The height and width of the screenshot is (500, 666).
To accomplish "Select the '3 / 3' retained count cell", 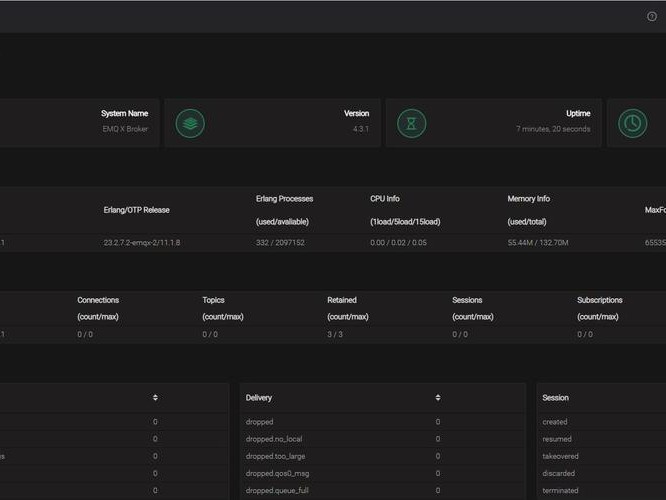I will [335, 334].
